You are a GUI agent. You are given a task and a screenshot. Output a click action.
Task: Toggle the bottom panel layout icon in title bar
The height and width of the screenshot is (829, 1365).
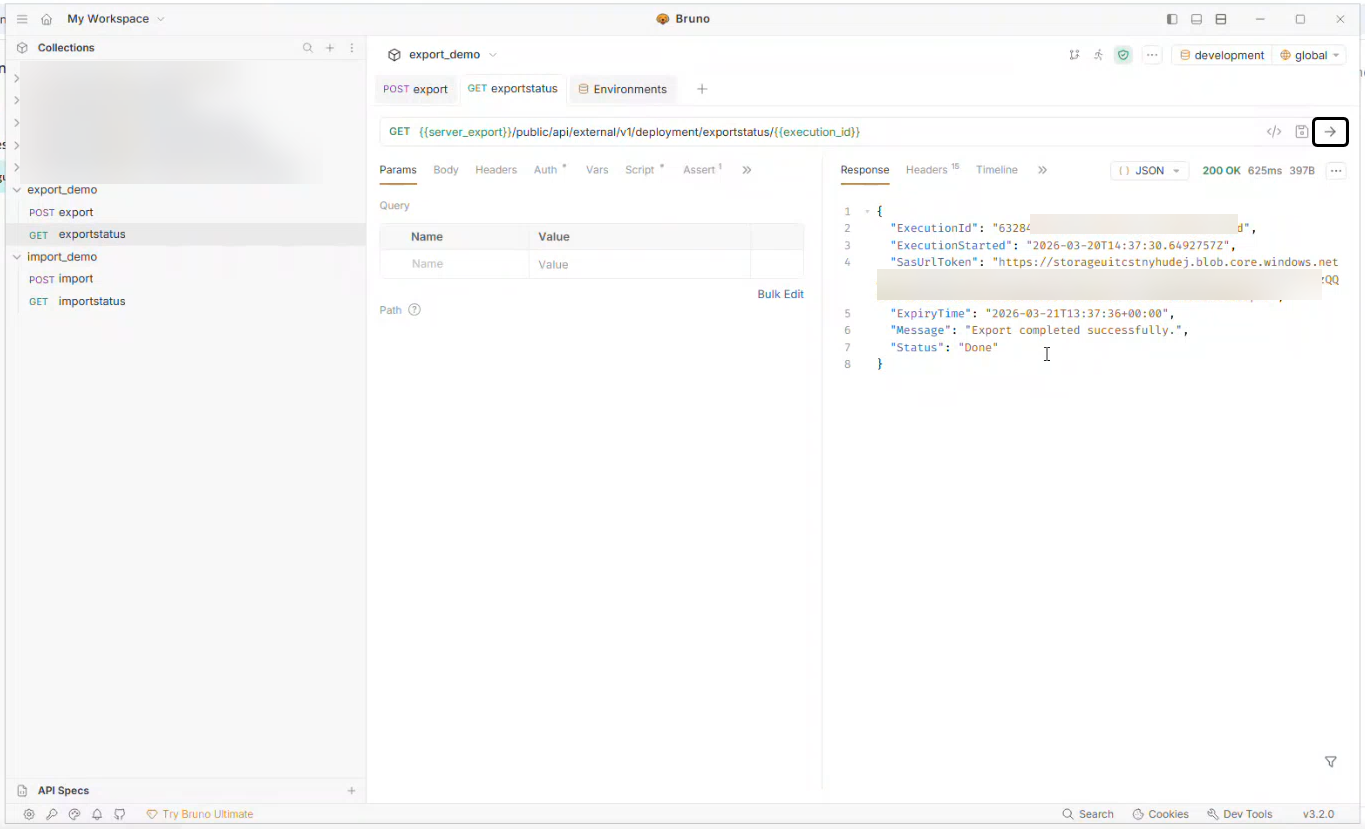(1196, 19)
